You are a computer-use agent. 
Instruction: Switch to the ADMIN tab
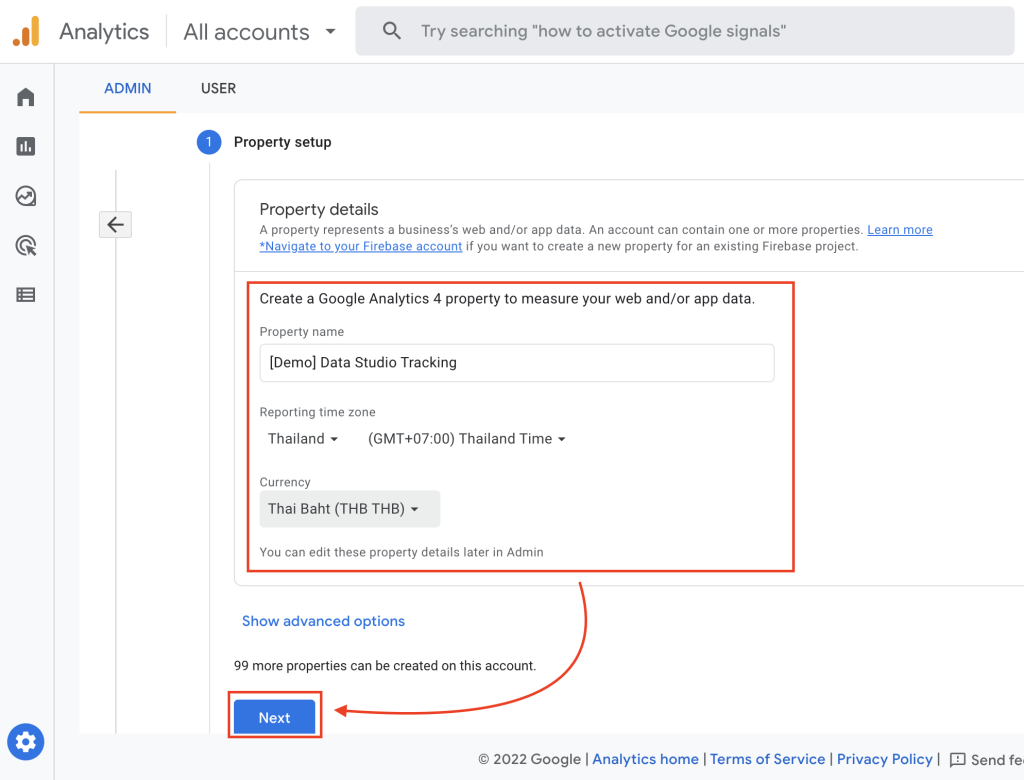(127, 89)
